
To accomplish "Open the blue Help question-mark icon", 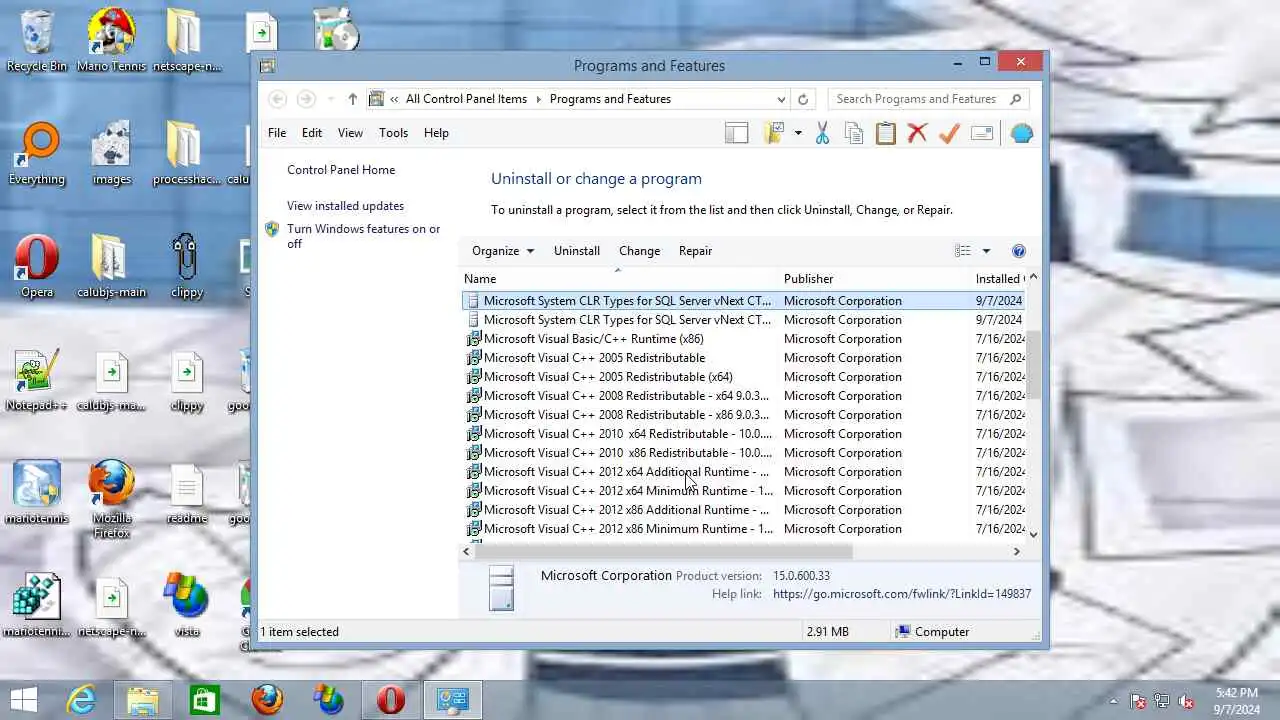I will [1019, 251].
